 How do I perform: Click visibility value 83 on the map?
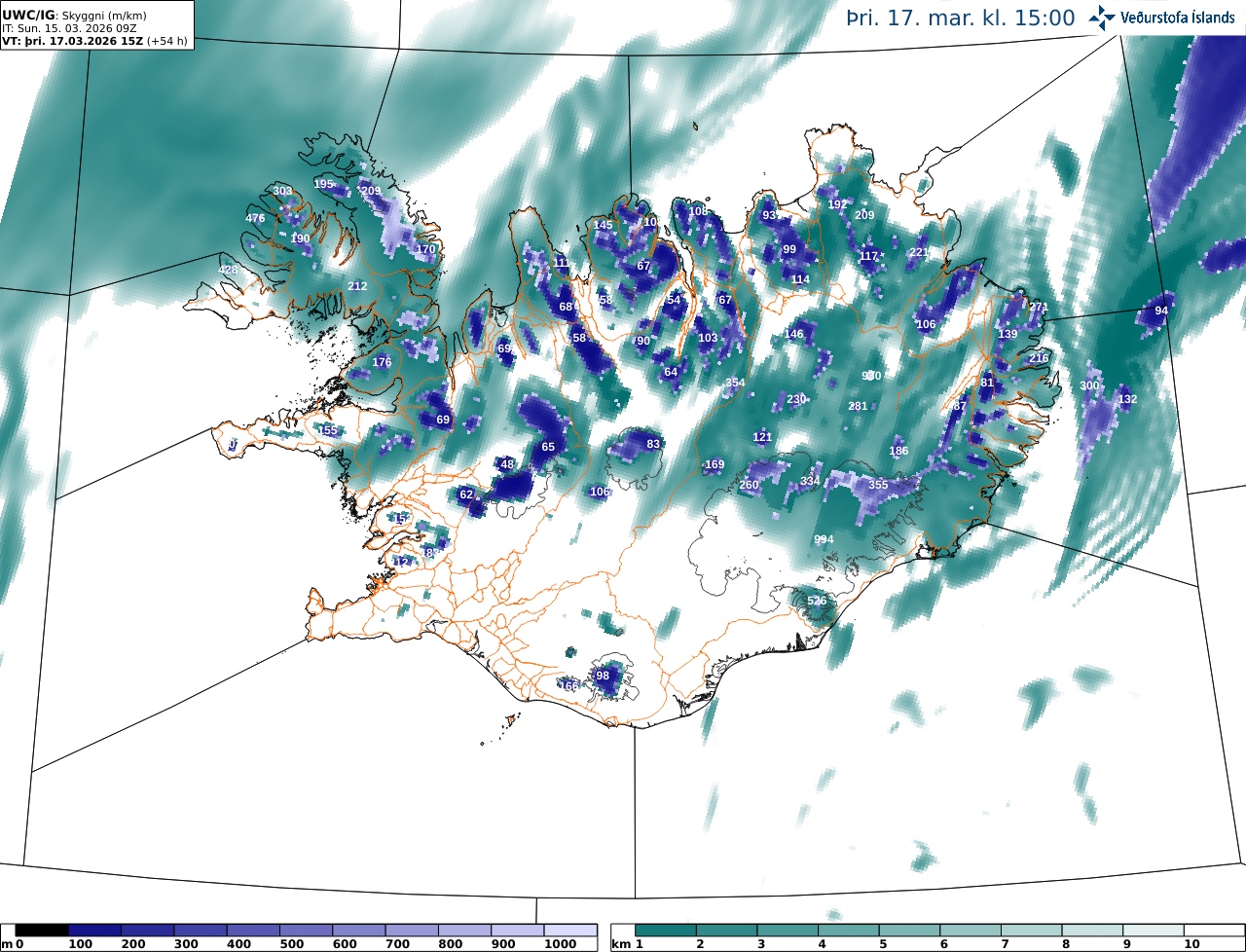[x=653, y=444]
